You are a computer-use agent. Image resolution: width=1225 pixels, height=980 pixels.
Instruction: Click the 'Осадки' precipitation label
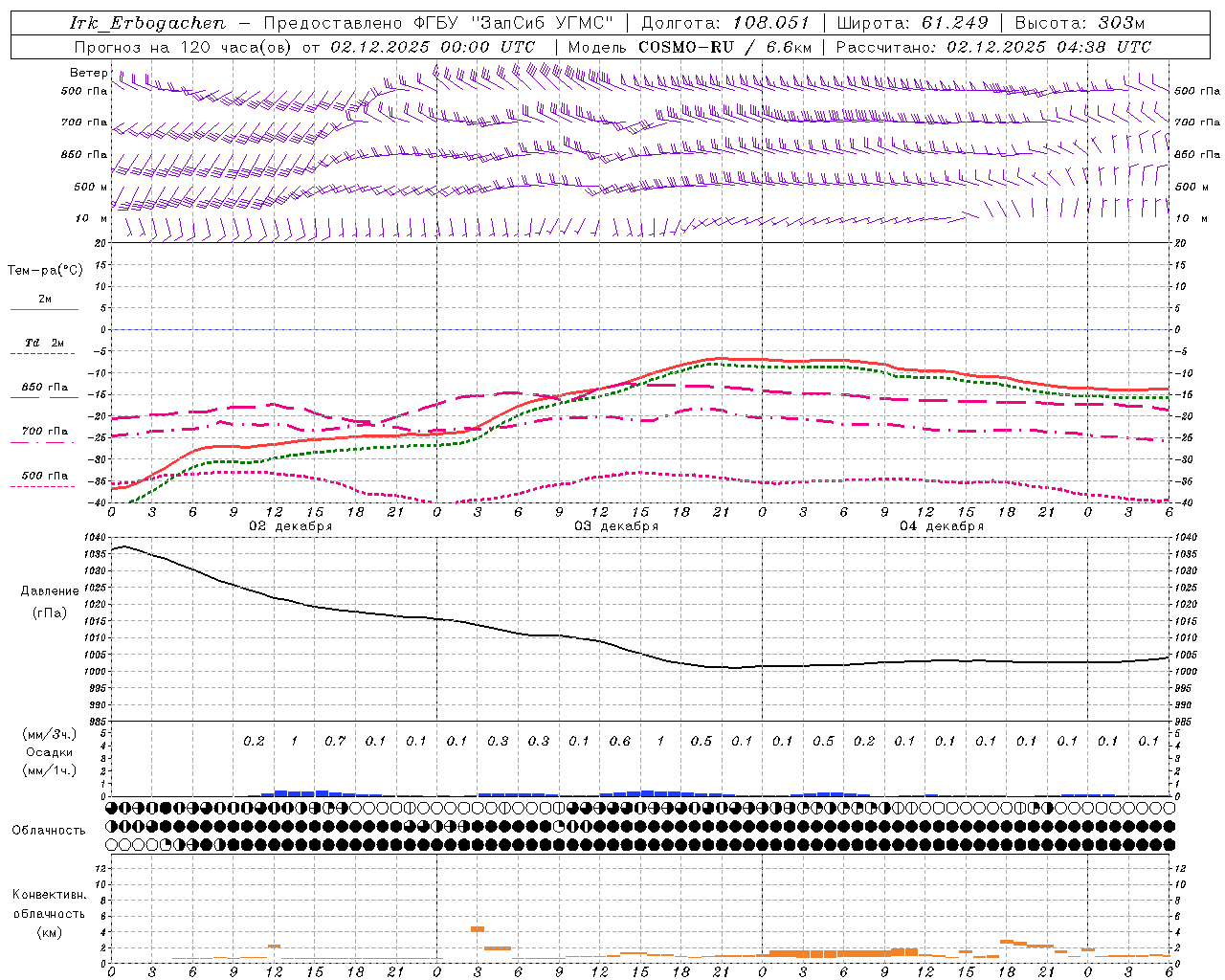(x=49, y=752)
